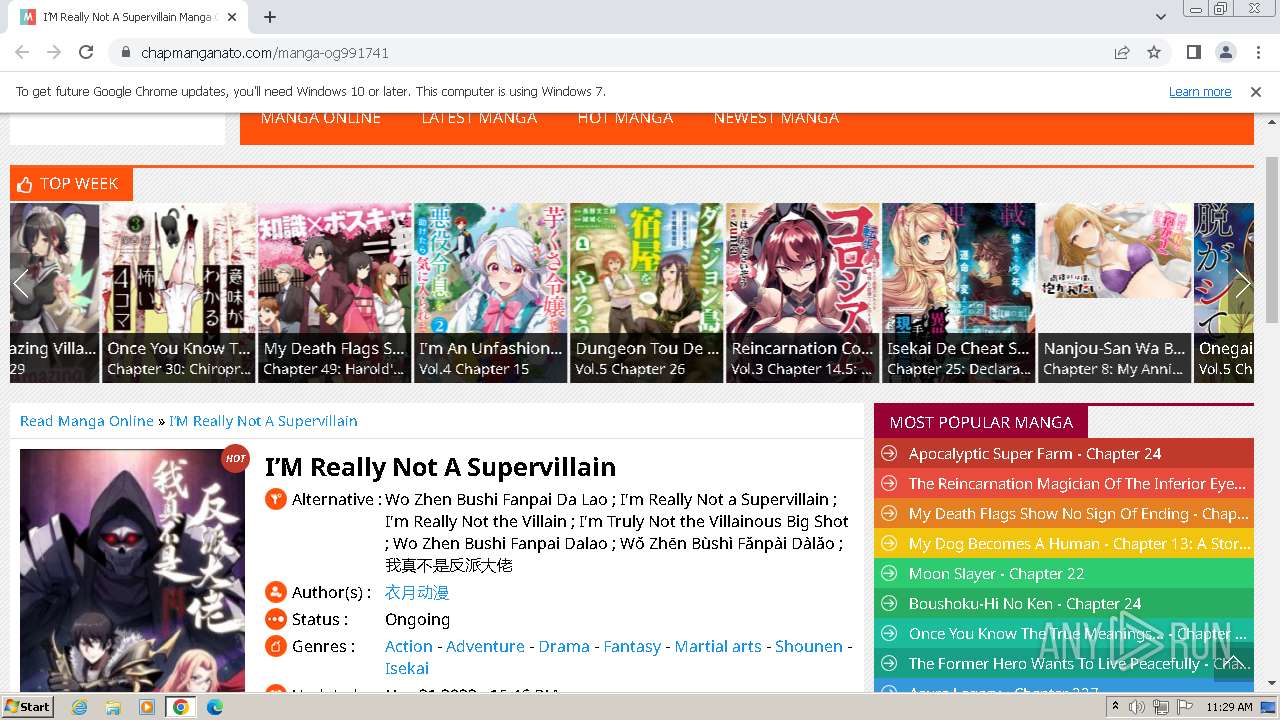Screen dimensions: 1280x720
Task: Open the author link 衣月动漫
Action: (417, 593)
